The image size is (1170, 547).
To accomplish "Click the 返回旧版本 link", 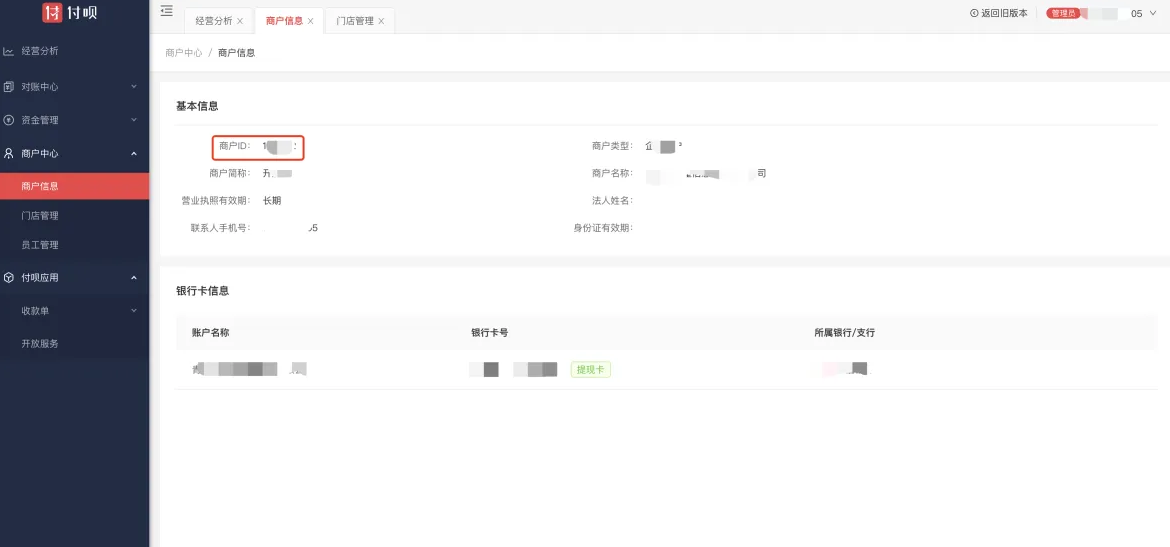I will tap(1004, 14).
